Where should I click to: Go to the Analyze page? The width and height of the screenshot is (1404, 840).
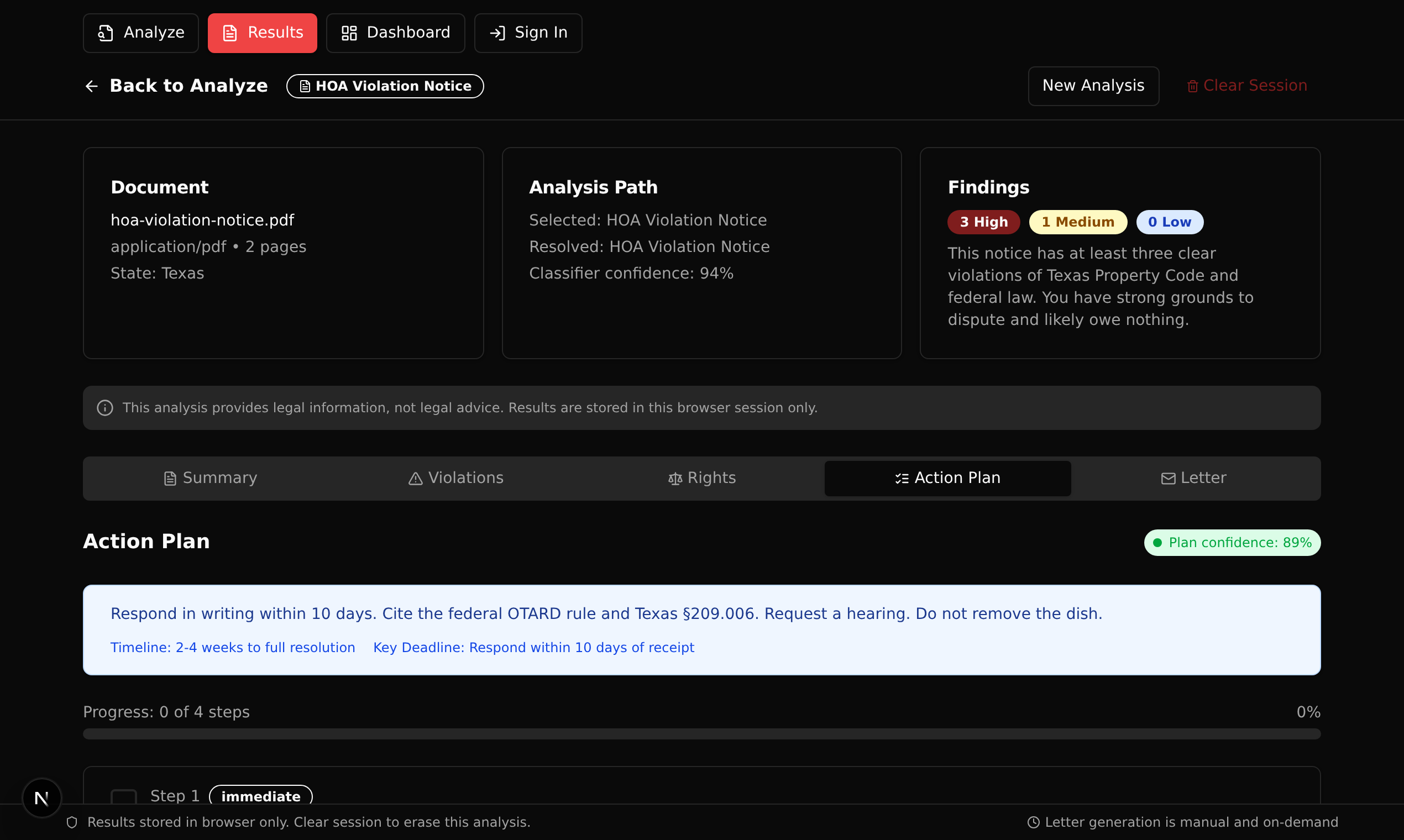point(140,33)
